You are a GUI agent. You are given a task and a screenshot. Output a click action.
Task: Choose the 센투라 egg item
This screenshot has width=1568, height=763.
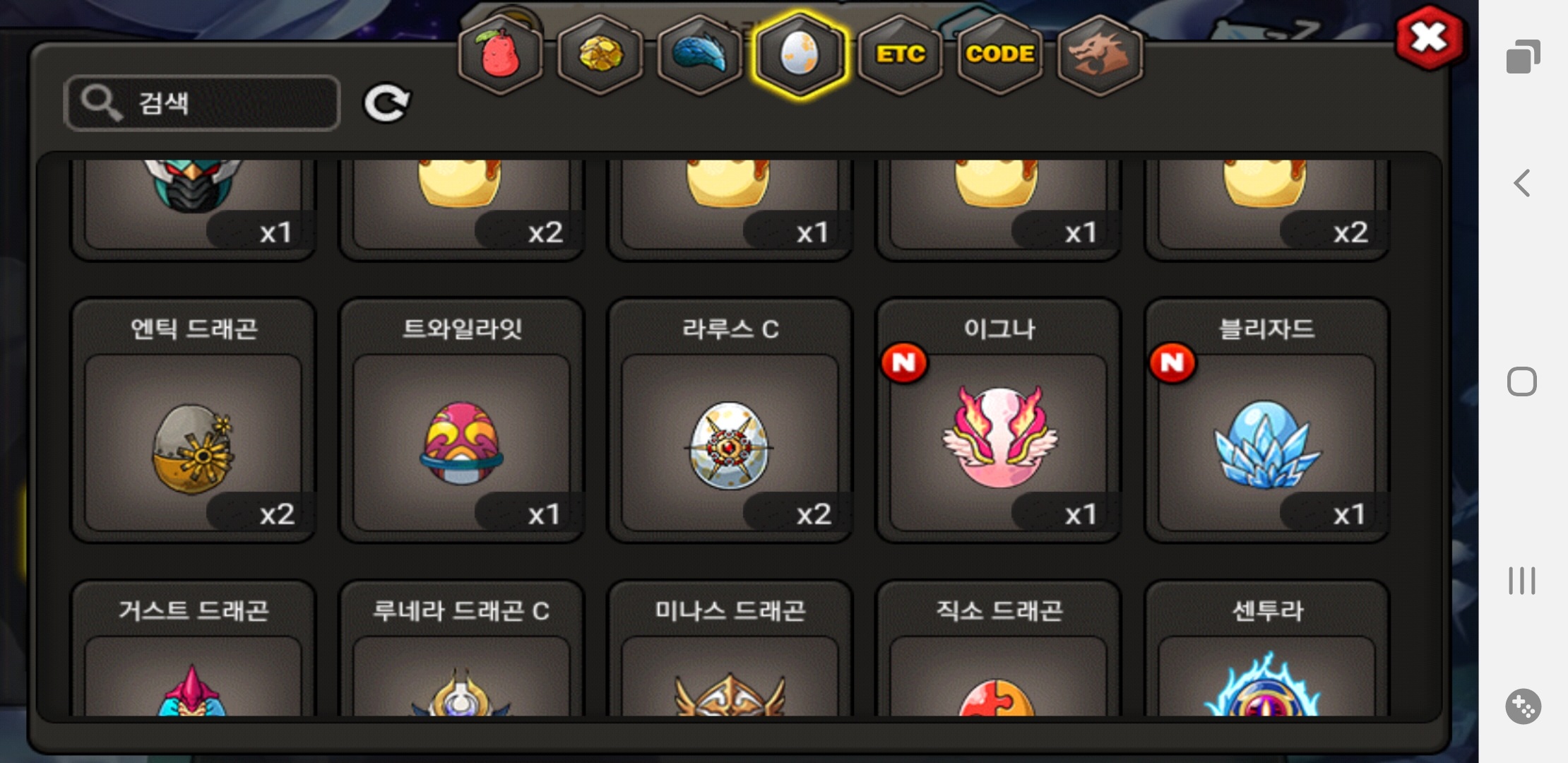pos(1266,649)
